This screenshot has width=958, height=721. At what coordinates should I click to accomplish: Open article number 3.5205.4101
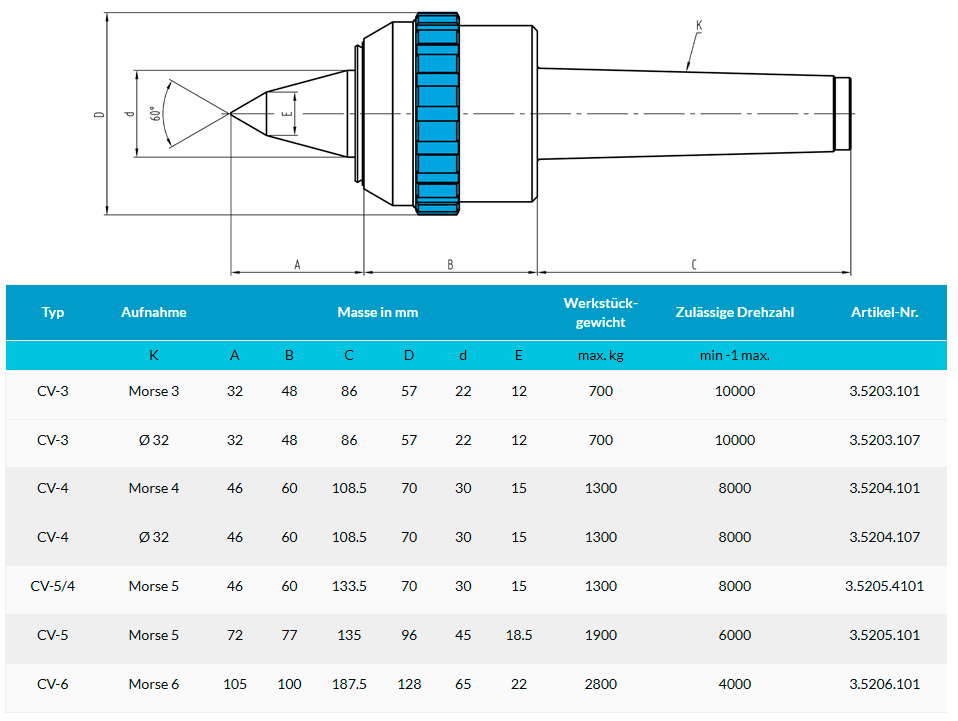[x=884, y=586]
